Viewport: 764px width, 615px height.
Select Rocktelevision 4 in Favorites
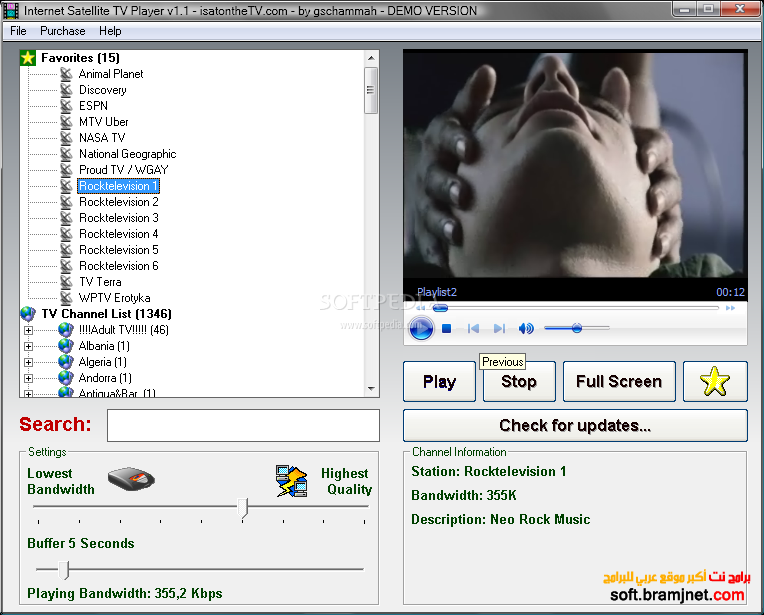pyautogui.click(x=119, y=234)
